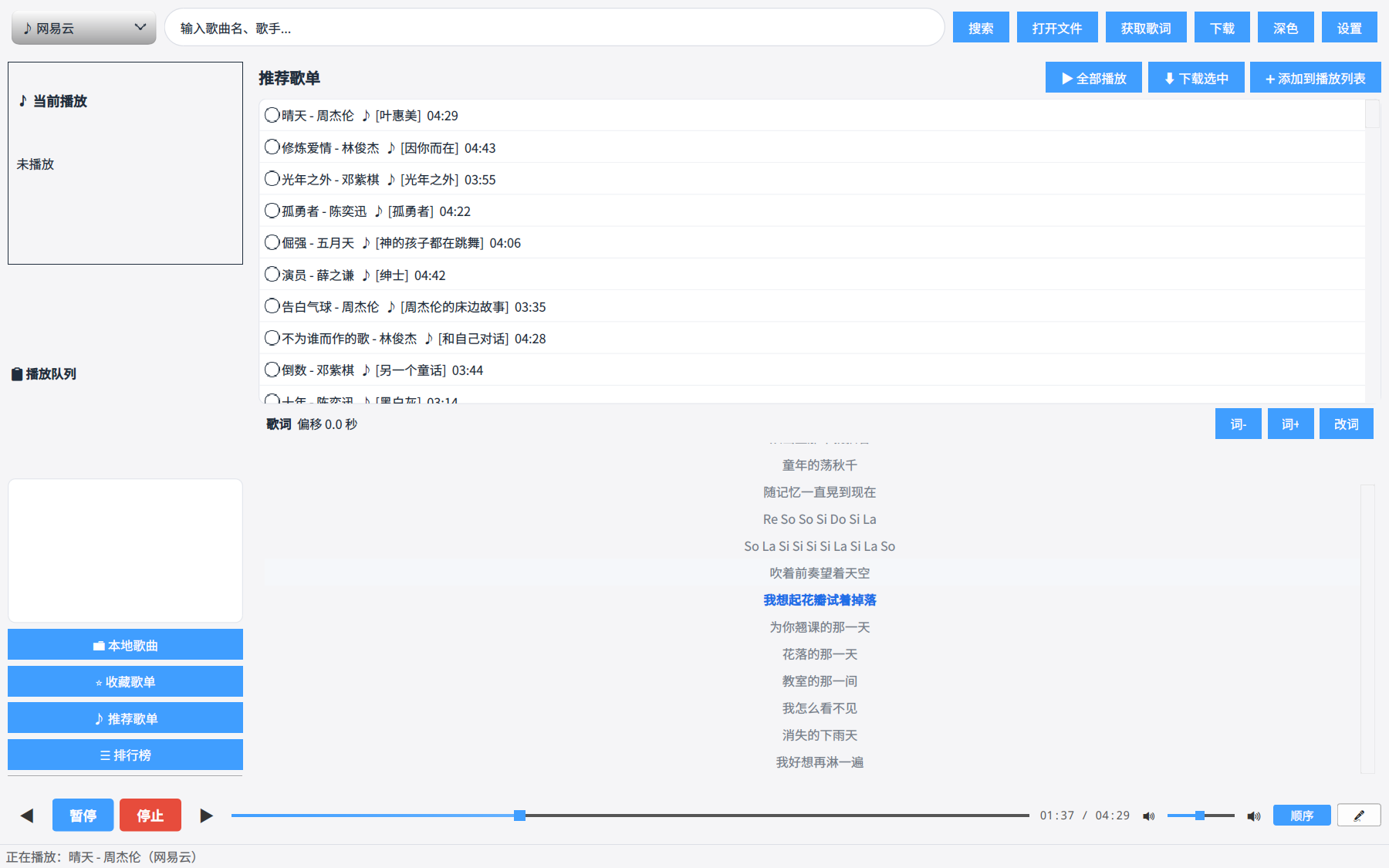Select the radio for 告白气球 - 周杰伦

click(272, 306)
